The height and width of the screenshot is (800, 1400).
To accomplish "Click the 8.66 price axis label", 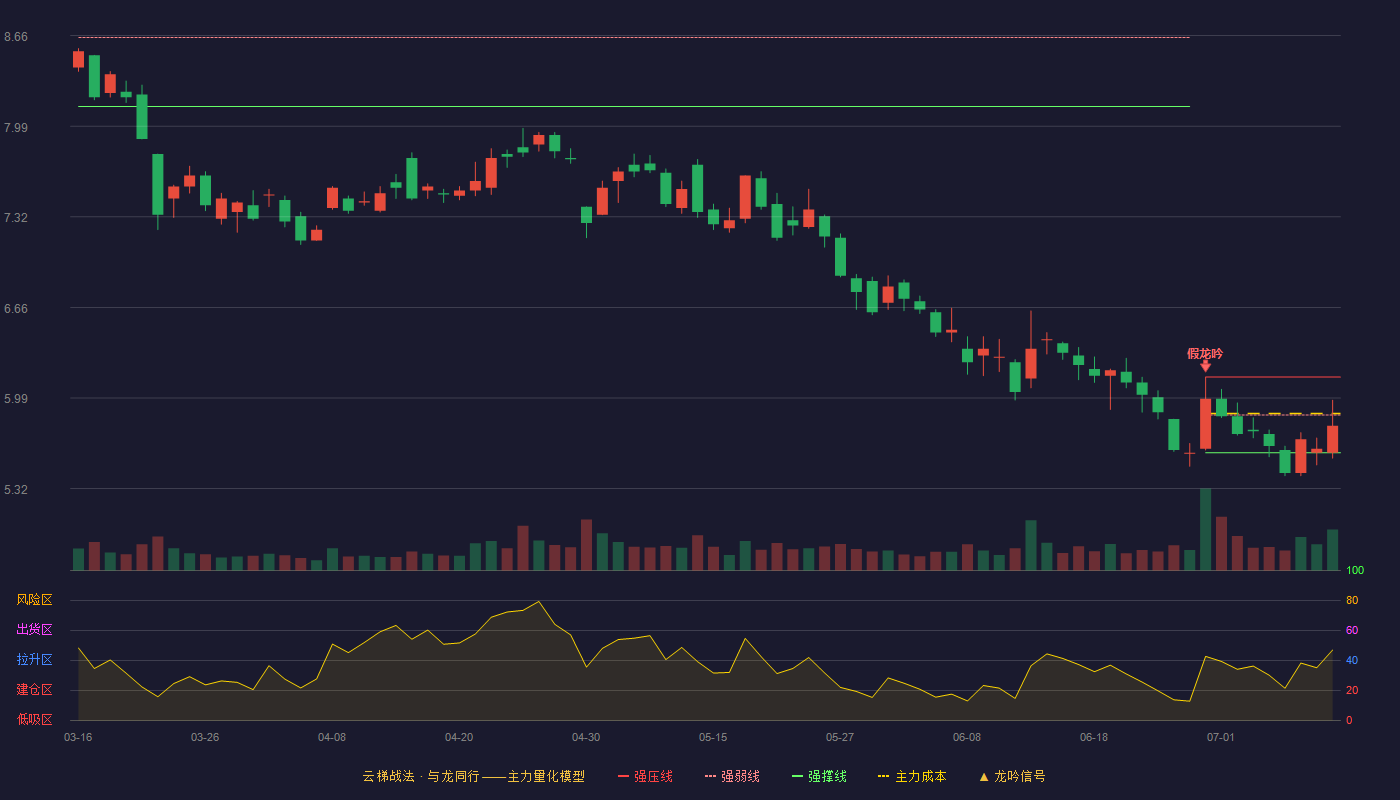I will coord(16,37).
